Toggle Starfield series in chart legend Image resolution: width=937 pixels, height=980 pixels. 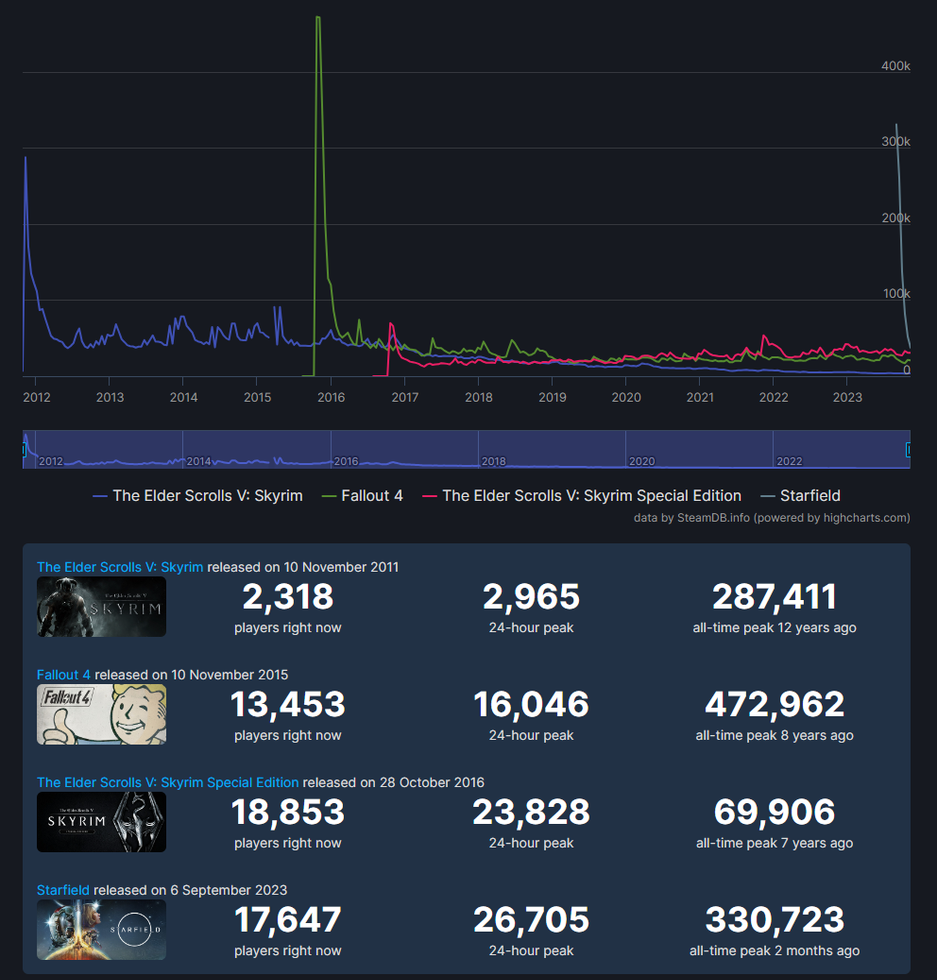pos(800,496)
